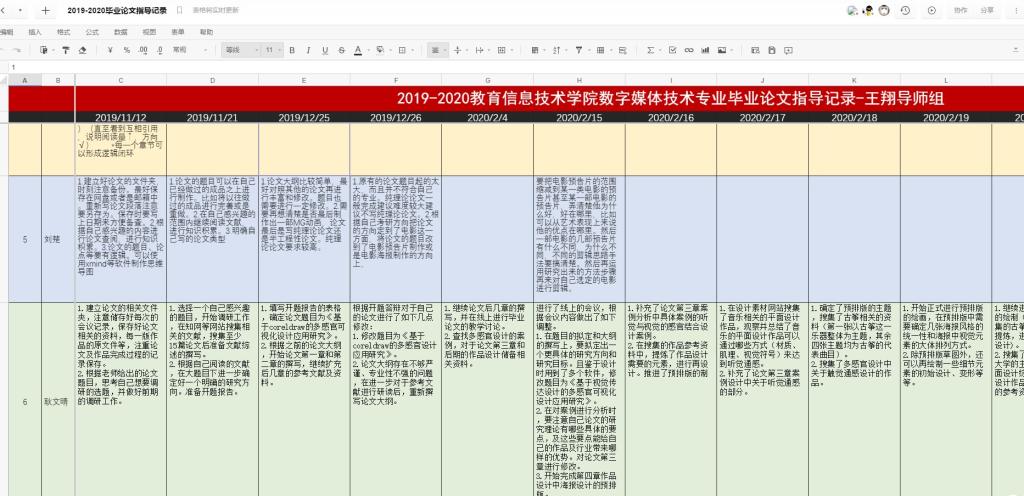Open the font name dropdown 等线
The width and height of the screenshot is (1024, 496).
[x=241, y=49]
